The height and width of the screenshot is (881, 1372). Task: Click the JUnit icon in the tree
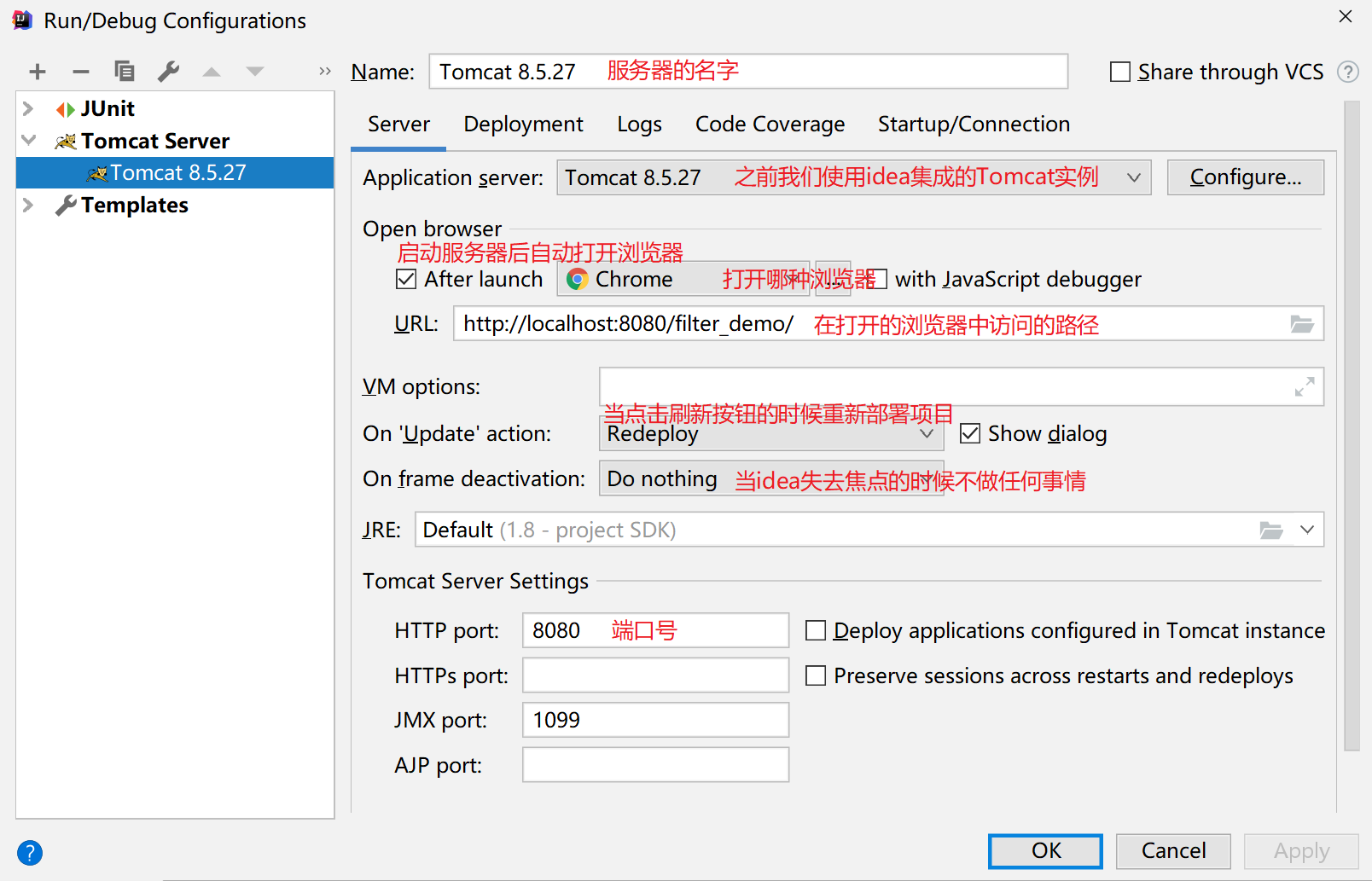65,109
